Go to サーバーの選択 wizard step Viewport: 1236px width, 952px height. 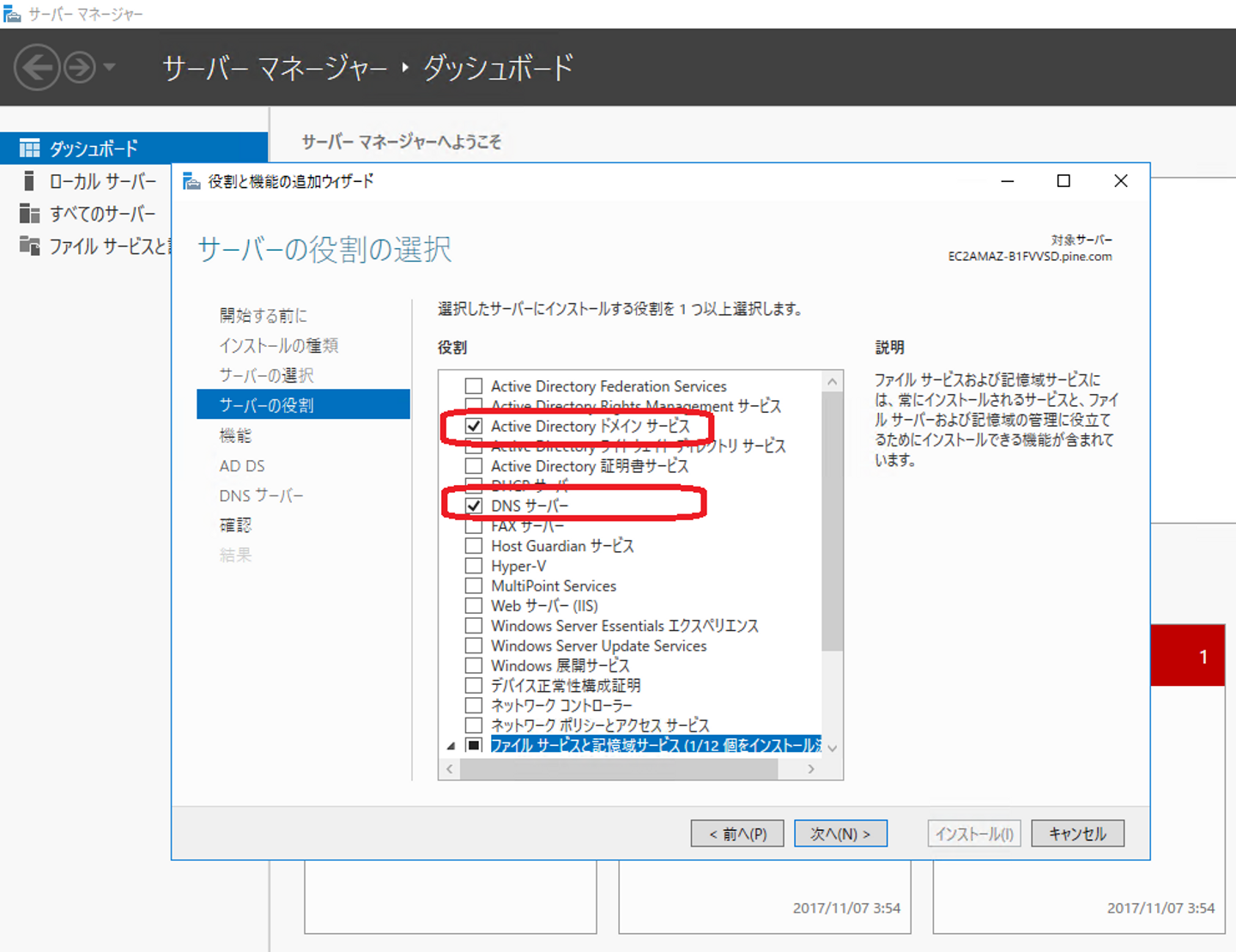(x=266, y=375)
